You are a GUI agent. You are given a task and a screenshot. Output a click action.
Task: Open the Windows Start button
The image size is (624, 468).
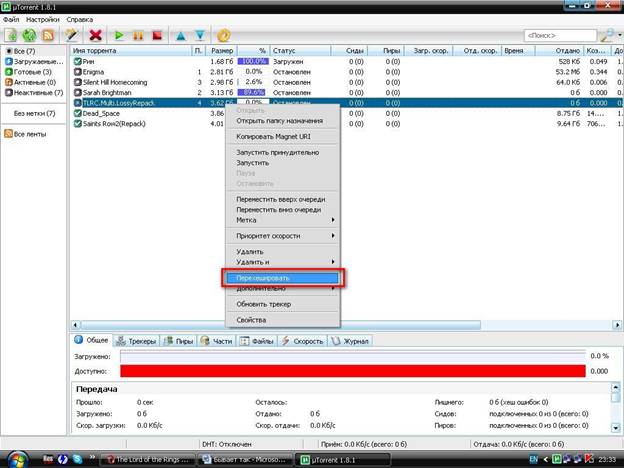[x=17, y=460]
